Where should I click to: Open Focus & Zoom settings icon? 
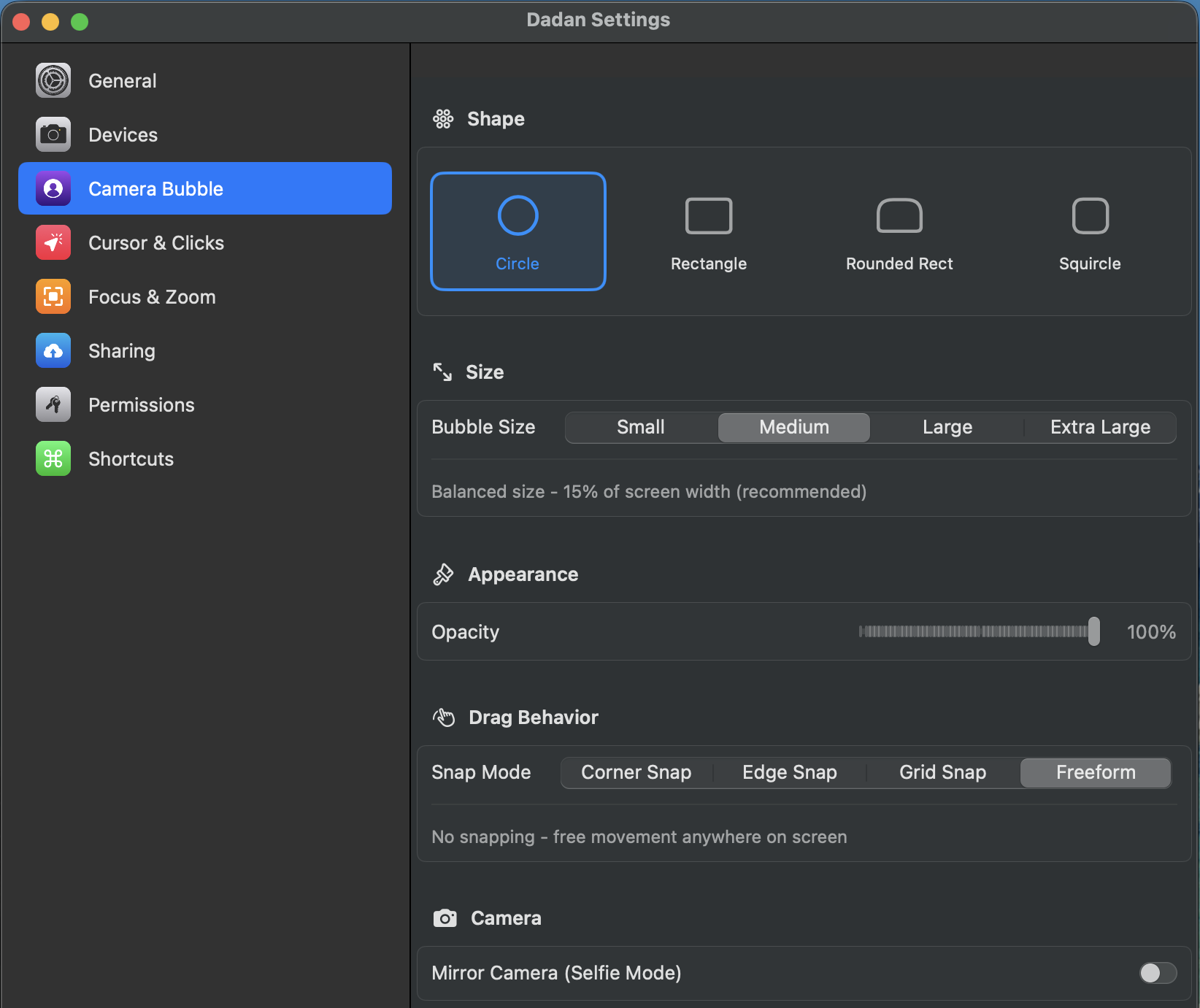[x=53, y=296]
